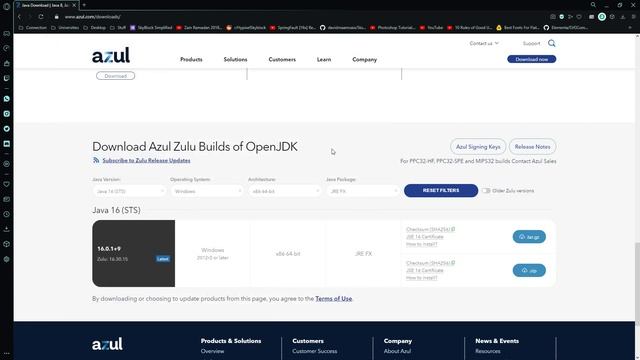Open Twitch in the sidebar
640x360 pixels.
tap(7, 78)
